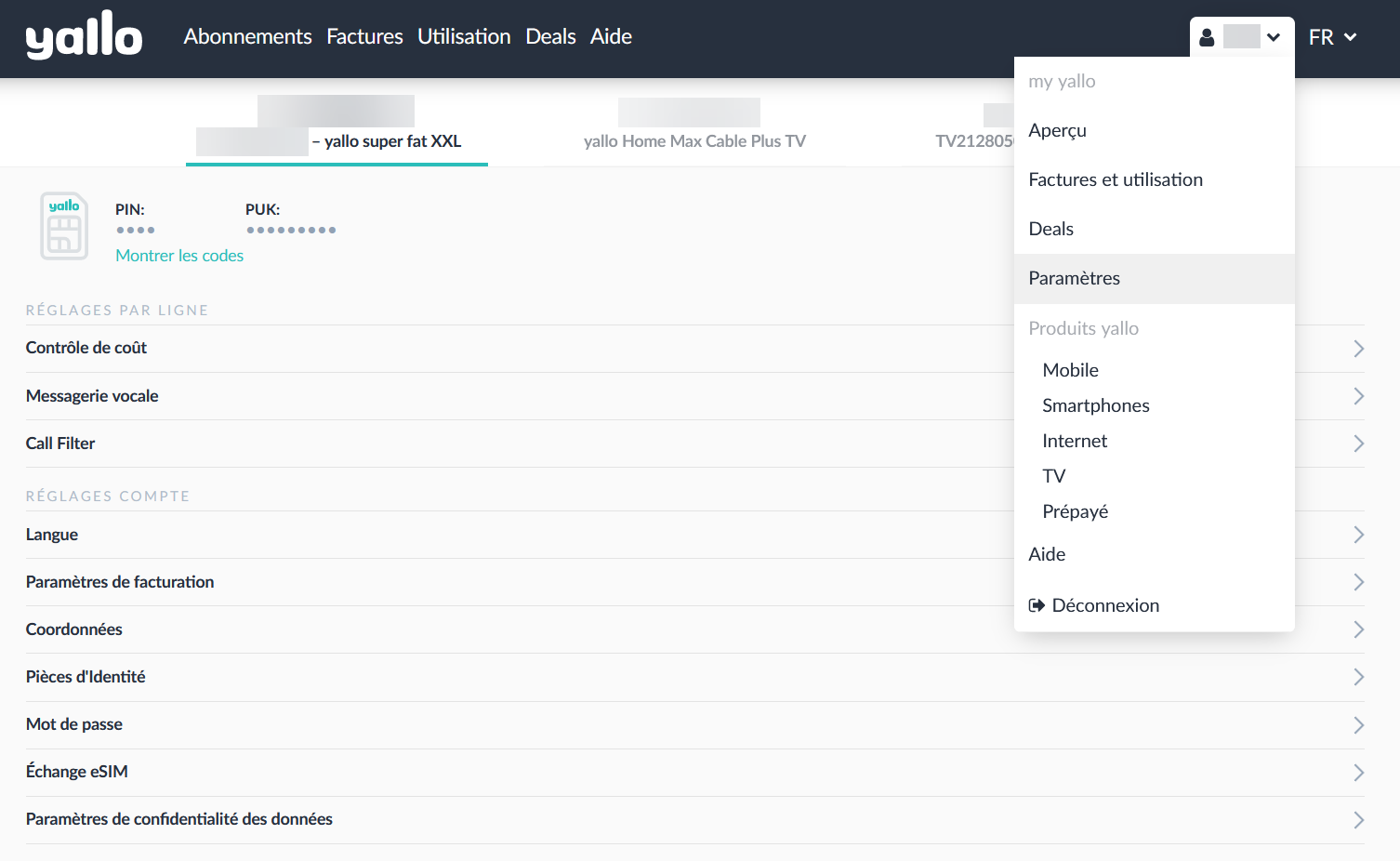Expand the Pièces d'Identité chevron
Viewport: 1400px width, 861px height.
pyautogui.click(x=1358, y=677)
